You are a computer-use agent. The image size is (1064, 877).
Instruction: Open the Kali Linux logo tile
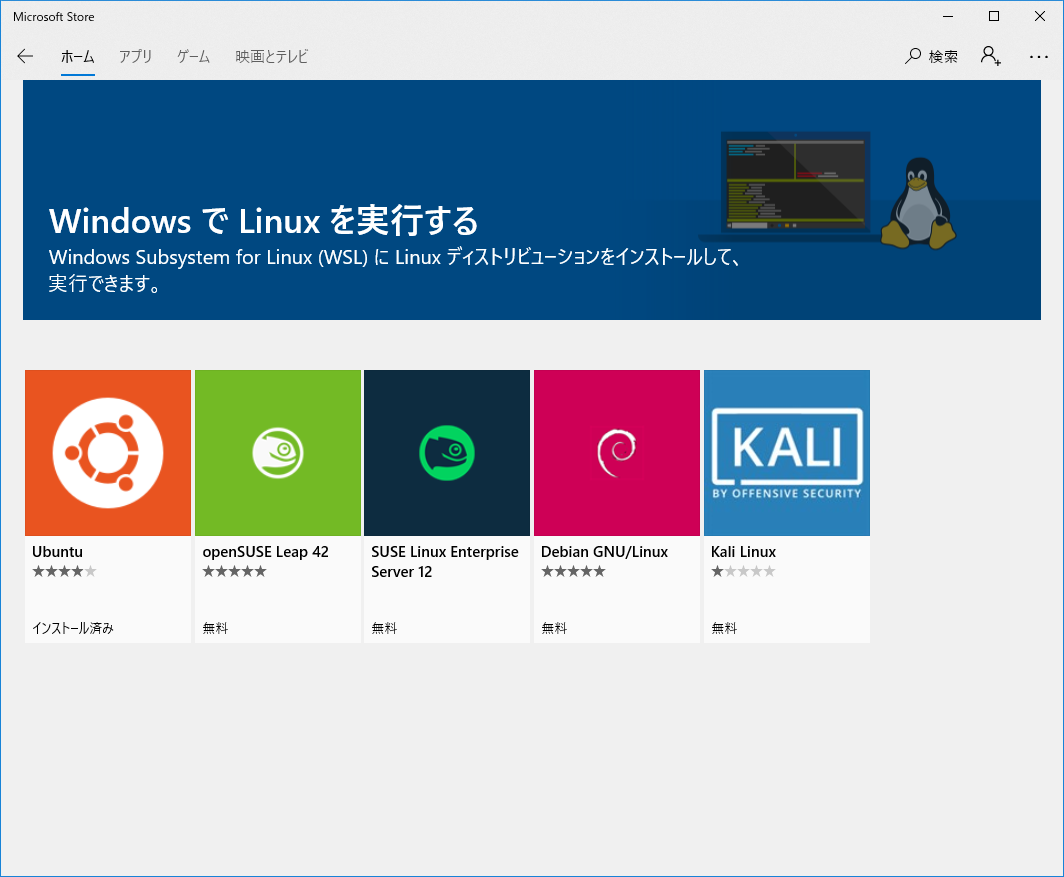pyautogui.click(x=787, y=453)
